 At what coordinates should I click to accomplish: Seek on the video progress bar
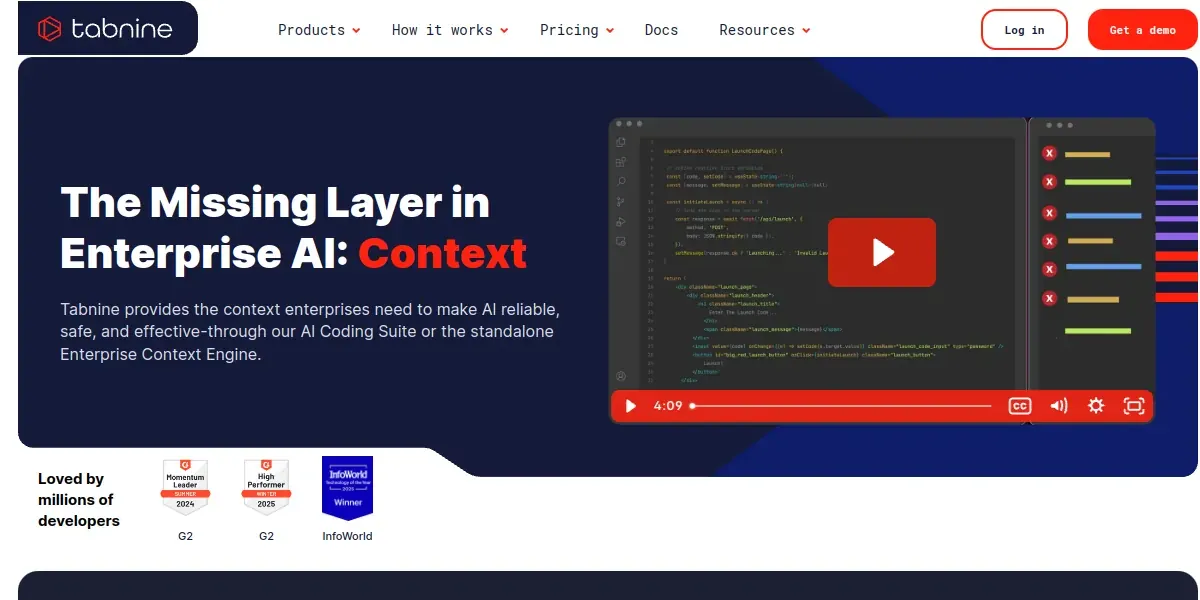(841, 406)
